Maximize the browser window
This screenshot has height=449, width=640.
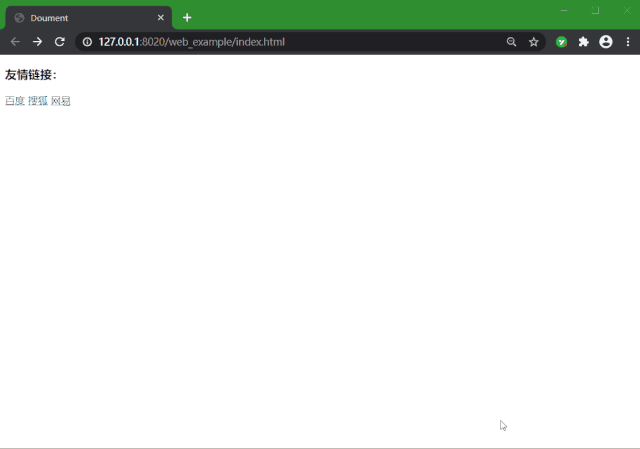click(x=596, y=11)
